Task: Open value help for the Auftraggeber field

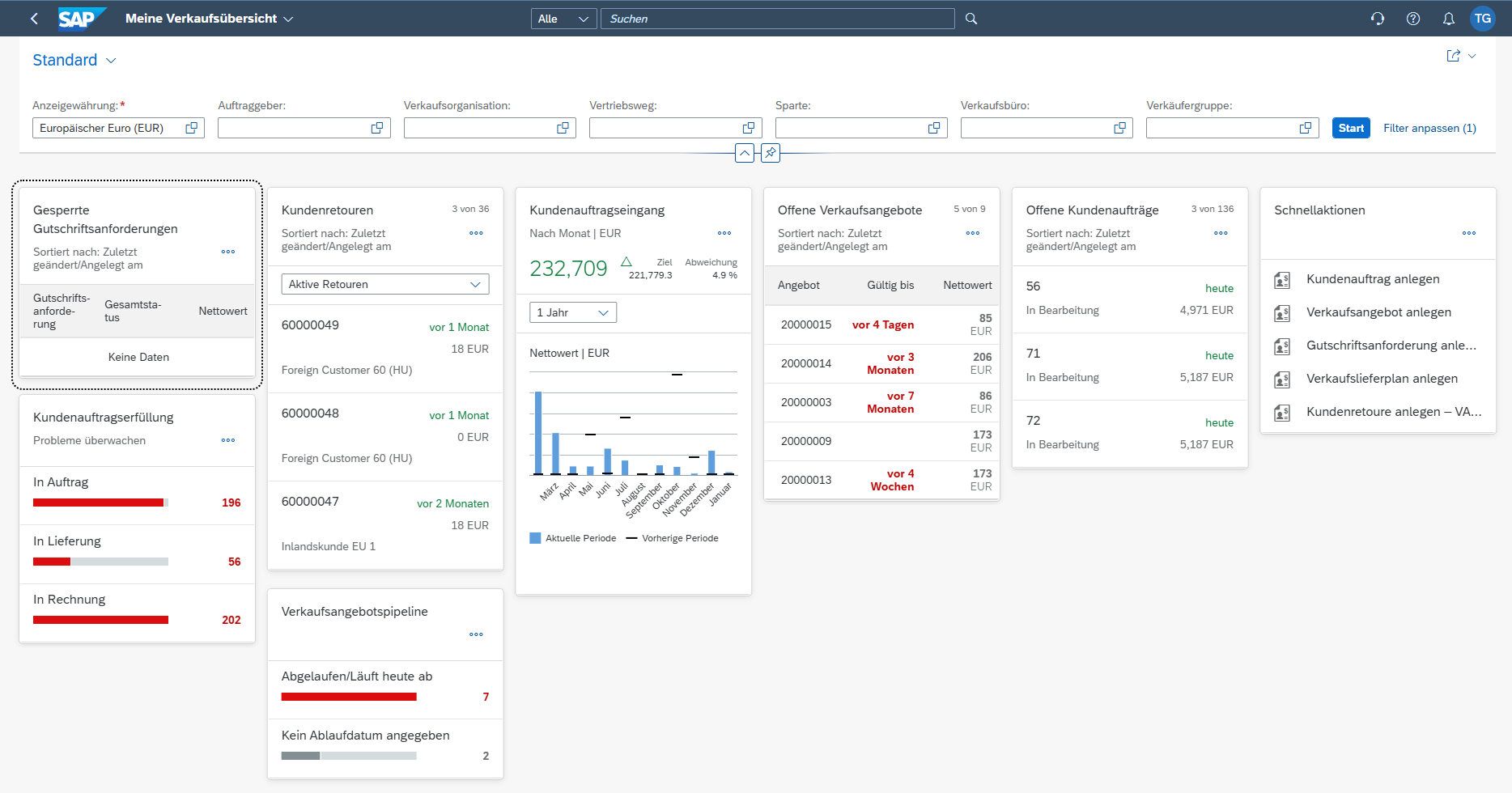Action: click(376, 127)
